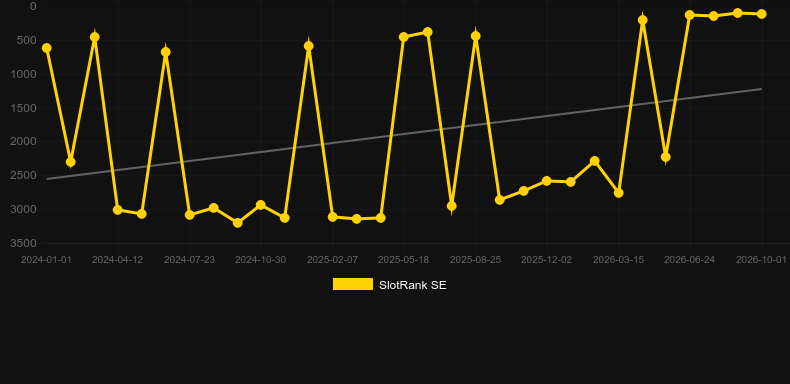Click the 2000 y-axis label
The image size is (790, 384).
click(24, 142)
